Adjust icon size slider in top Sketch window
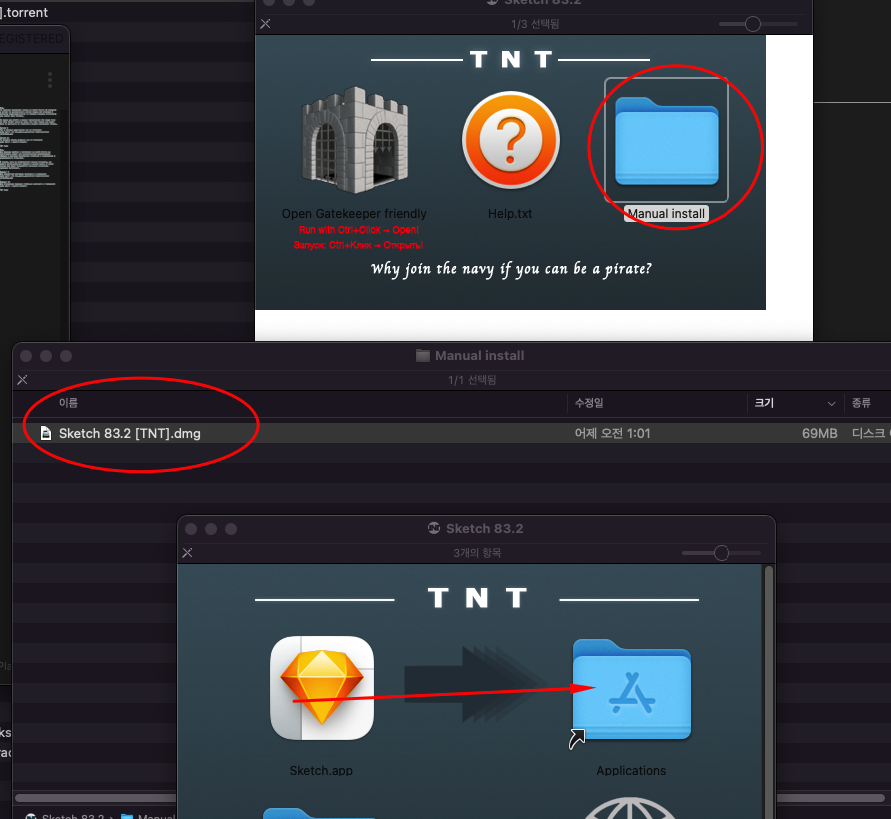Image resolution: width=891 pixels, height=819 pixels. click(x=752, y=24)
